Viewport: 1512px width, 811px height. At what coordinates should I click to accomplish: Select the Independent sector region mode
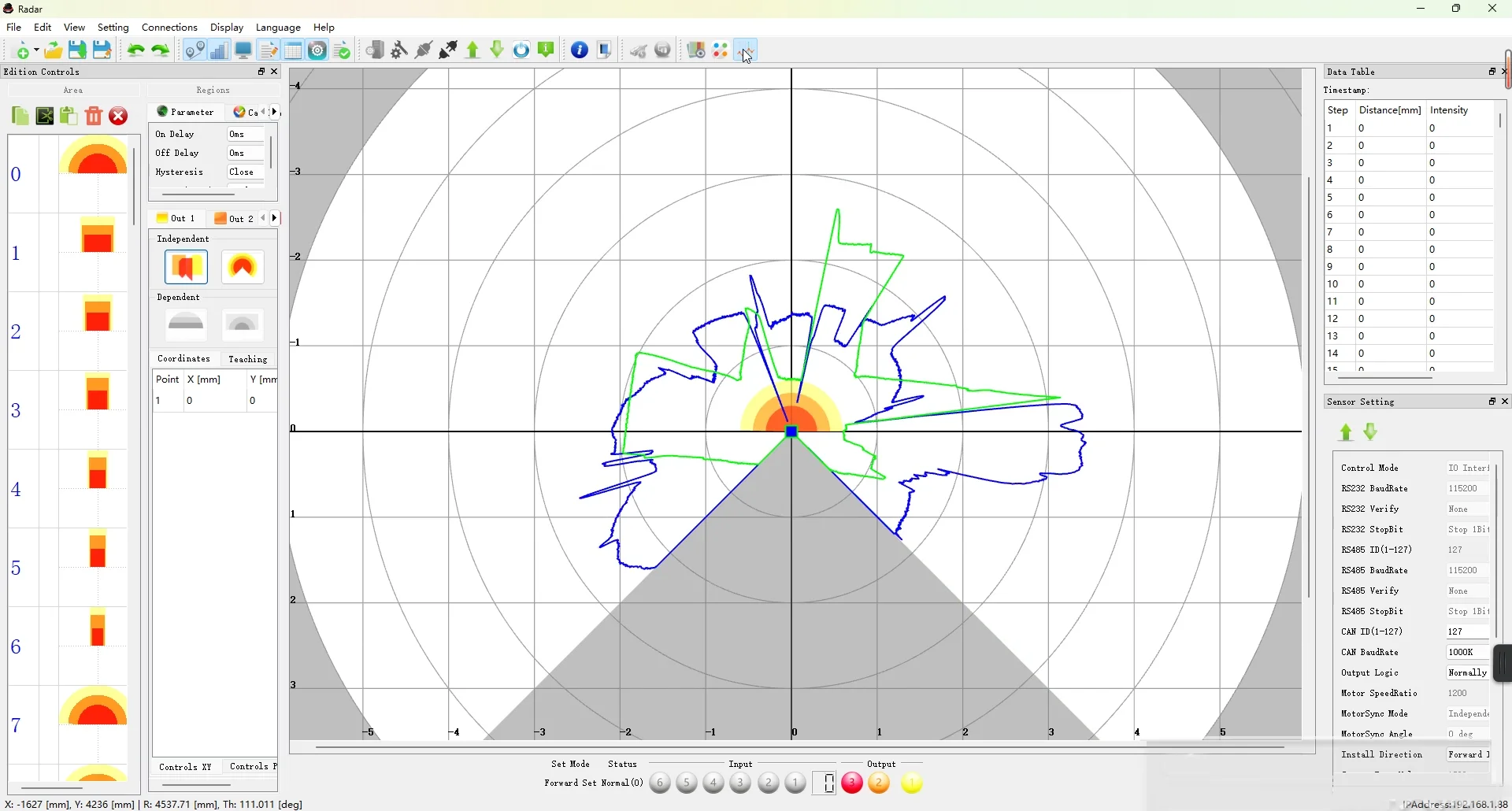point(243,267)
